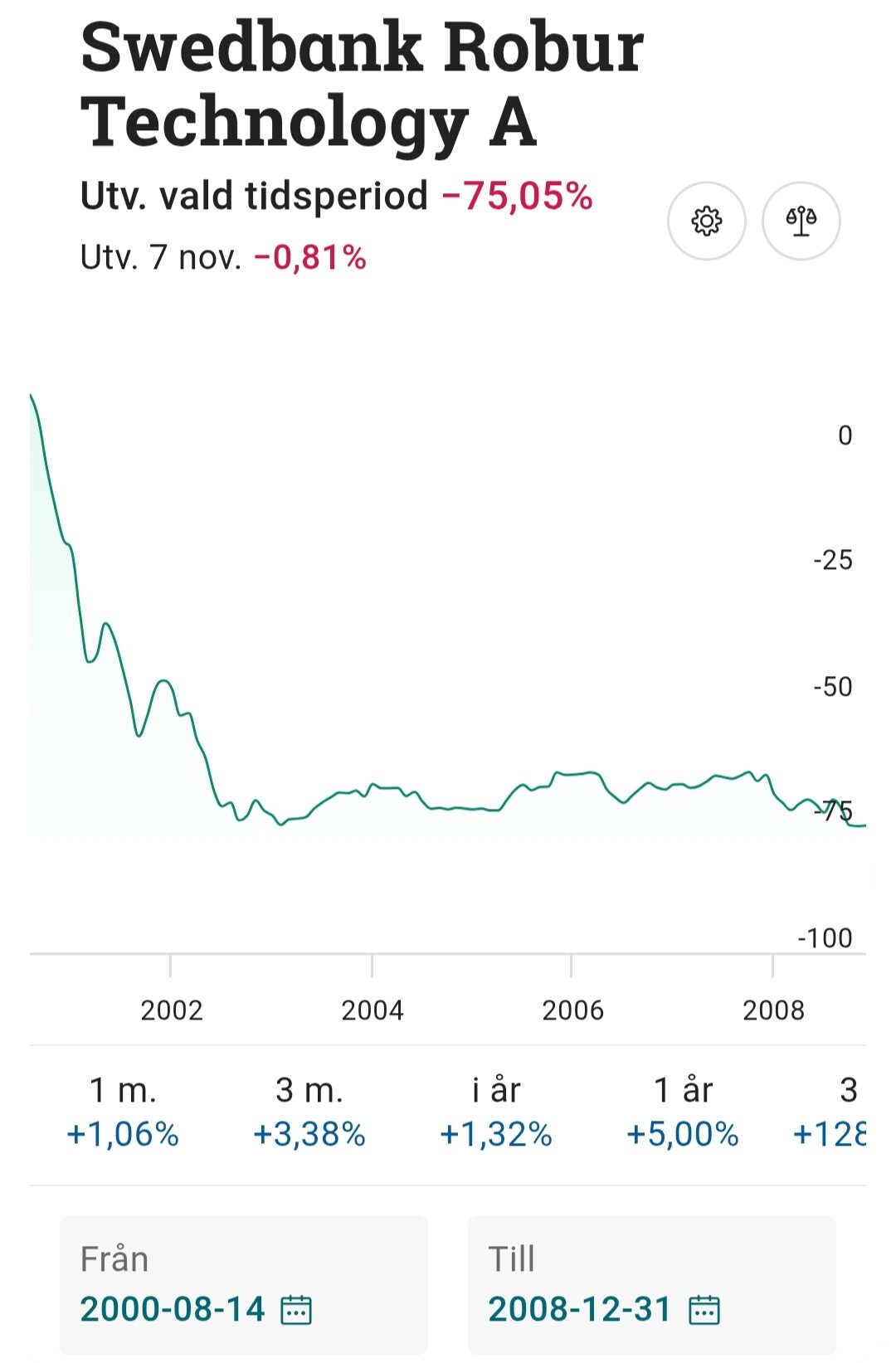The image size is (896, 1363).
Task: Click calendar icon in Från field
Action: pos(296,1310)
